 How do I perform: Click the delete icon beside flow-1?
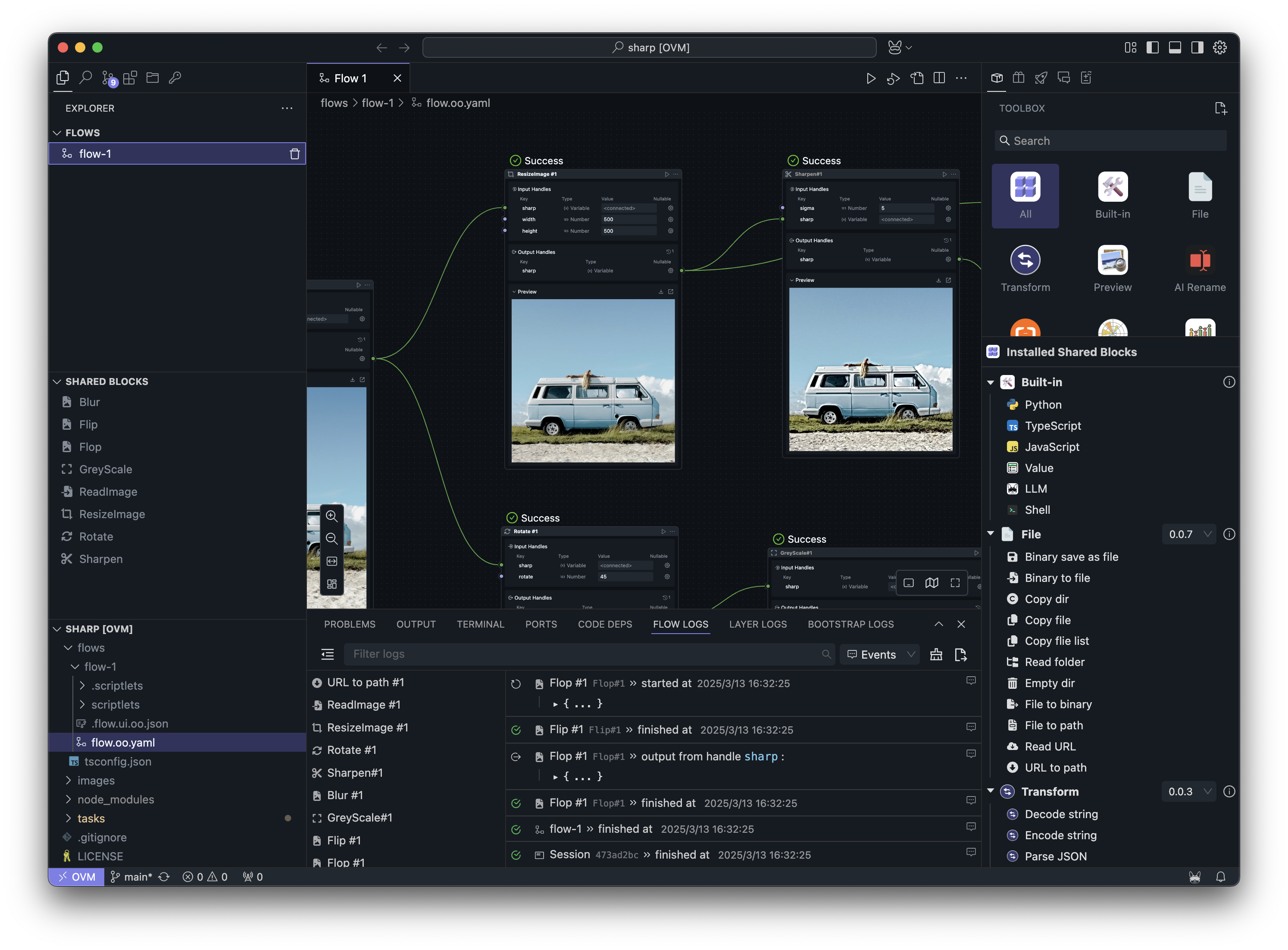[x=295, y=153]
